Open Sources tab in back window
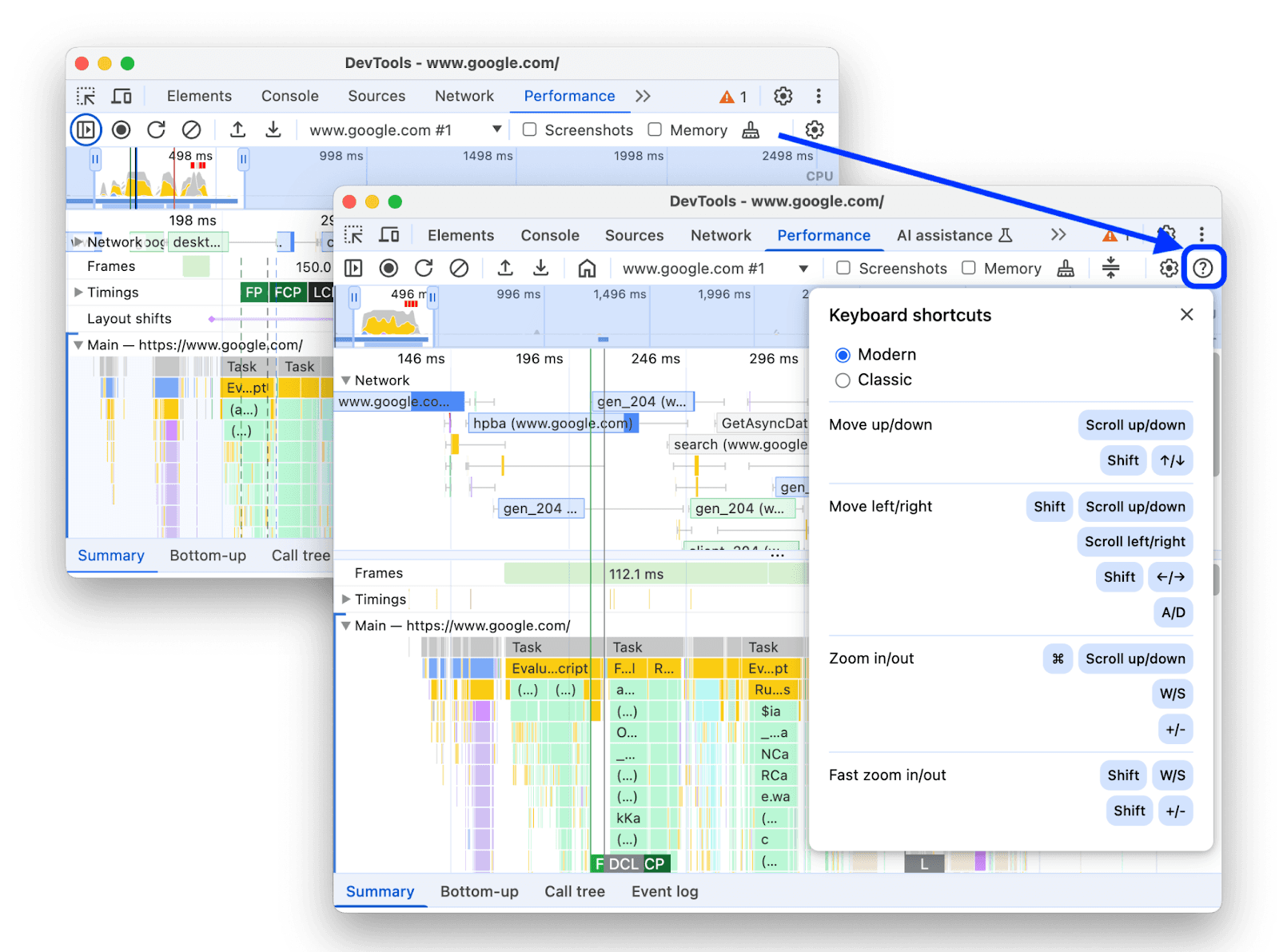 (377, 96)
